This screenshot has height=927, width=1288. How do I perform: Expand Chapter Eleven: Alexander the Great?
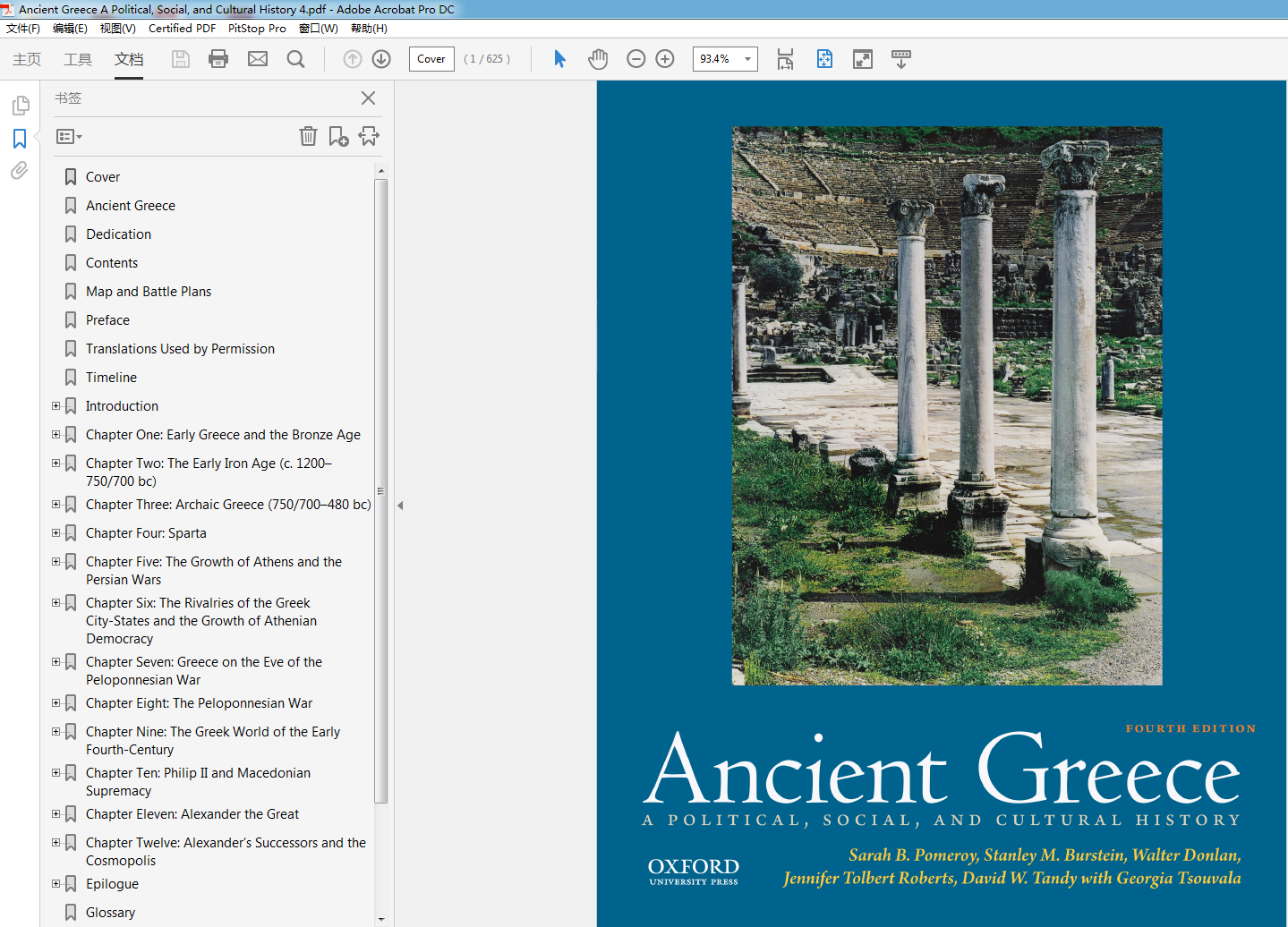(x=56, y=814)
